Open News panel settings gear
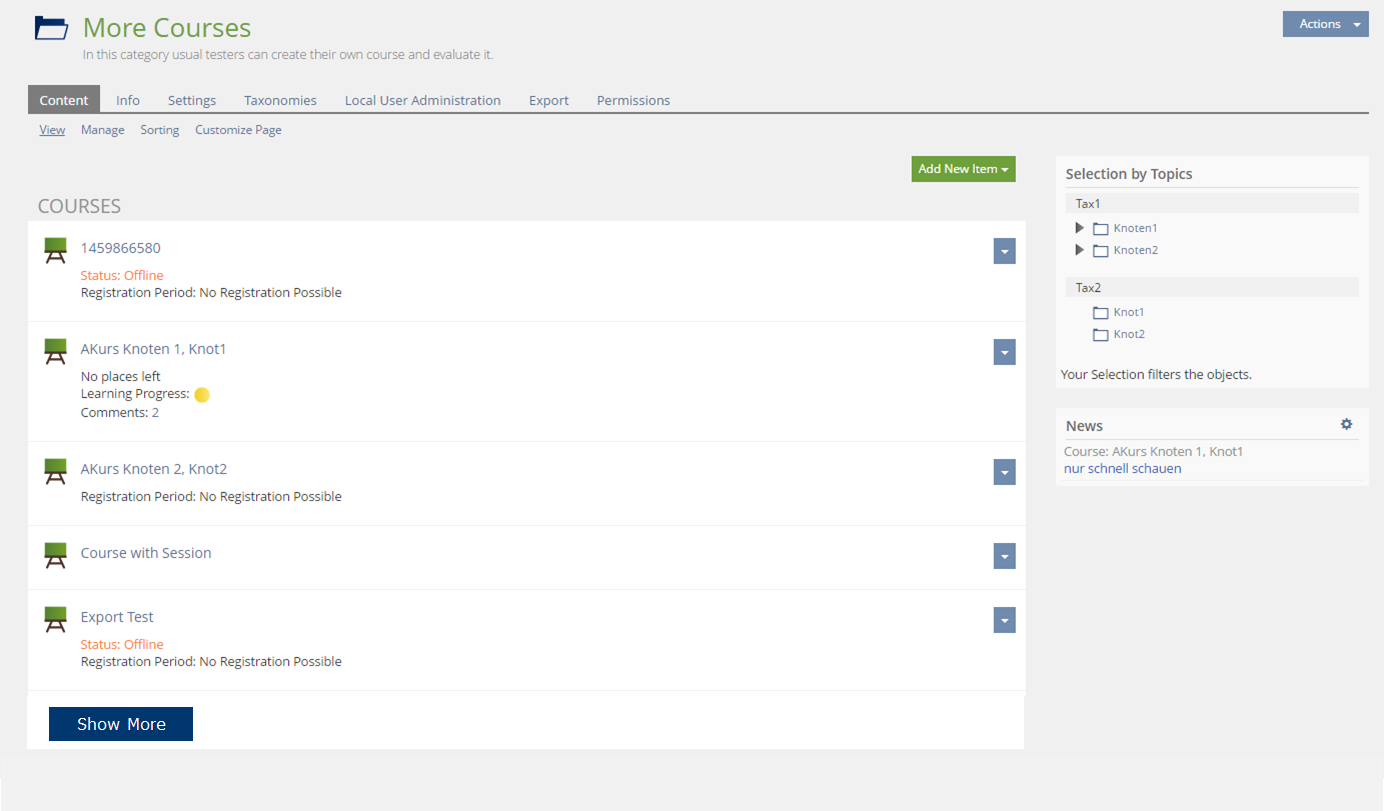 [1346, 425]
